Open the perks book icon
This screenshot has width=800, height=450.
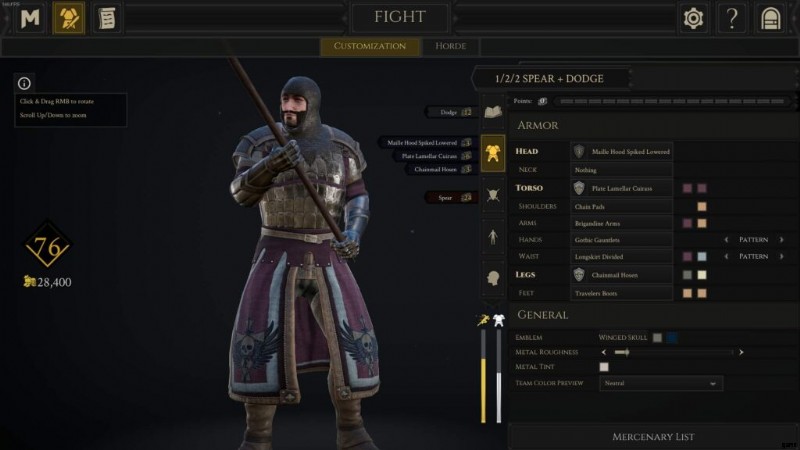pos(492,112)
